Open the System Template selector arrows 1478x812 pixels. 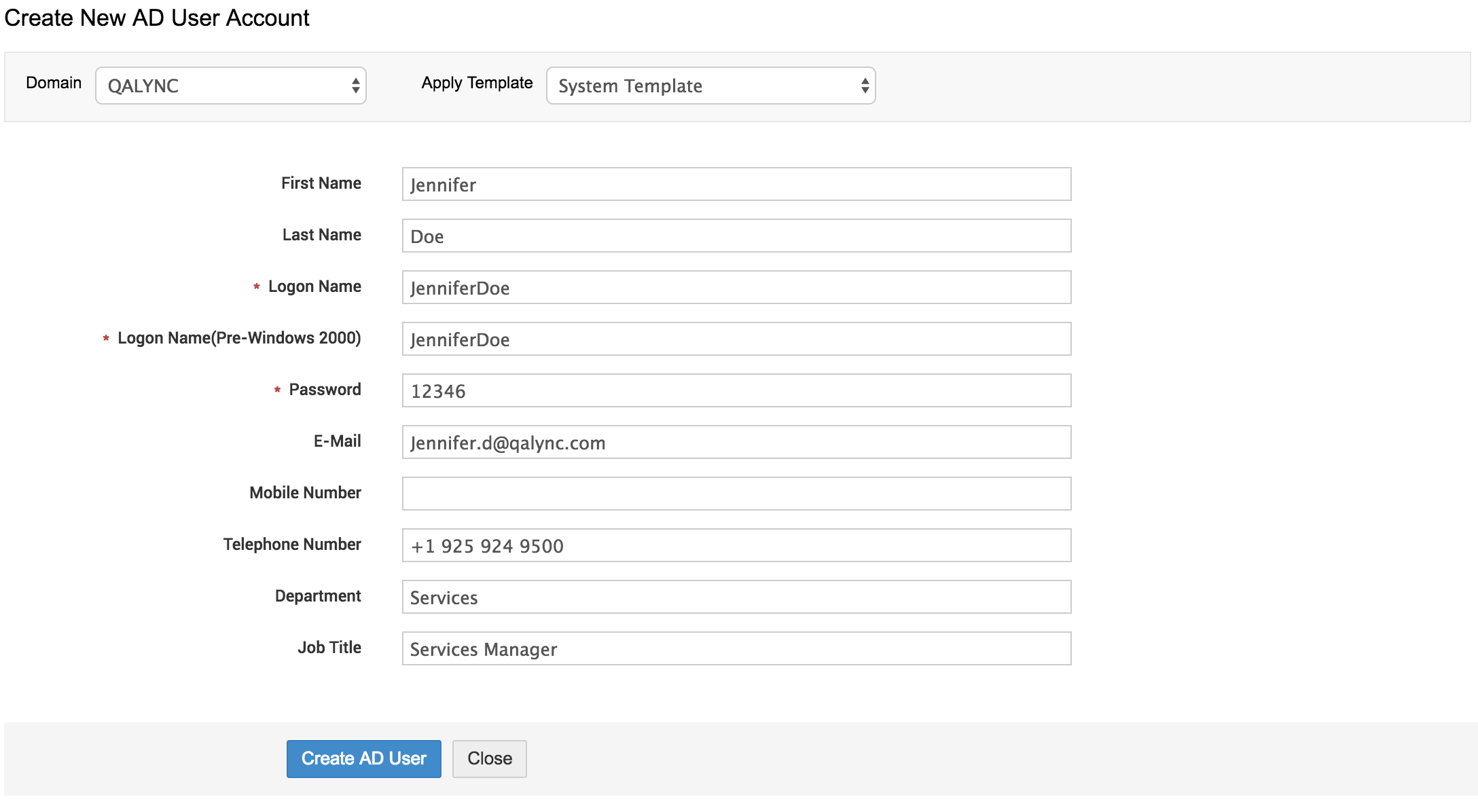click(x=864, y=86)
